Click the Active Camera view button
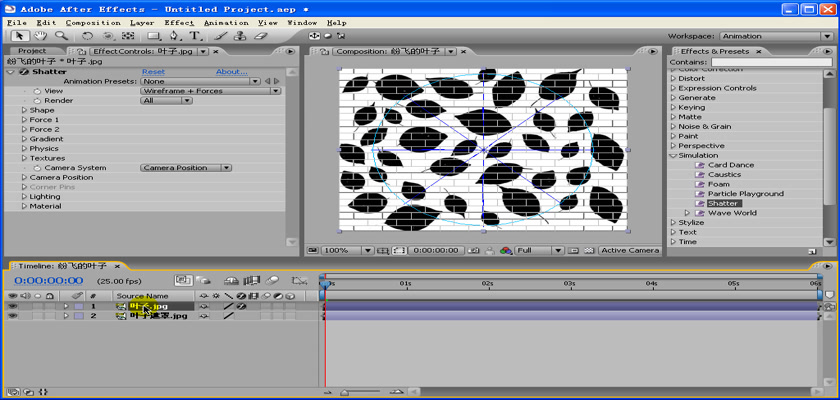 point(629,251)
